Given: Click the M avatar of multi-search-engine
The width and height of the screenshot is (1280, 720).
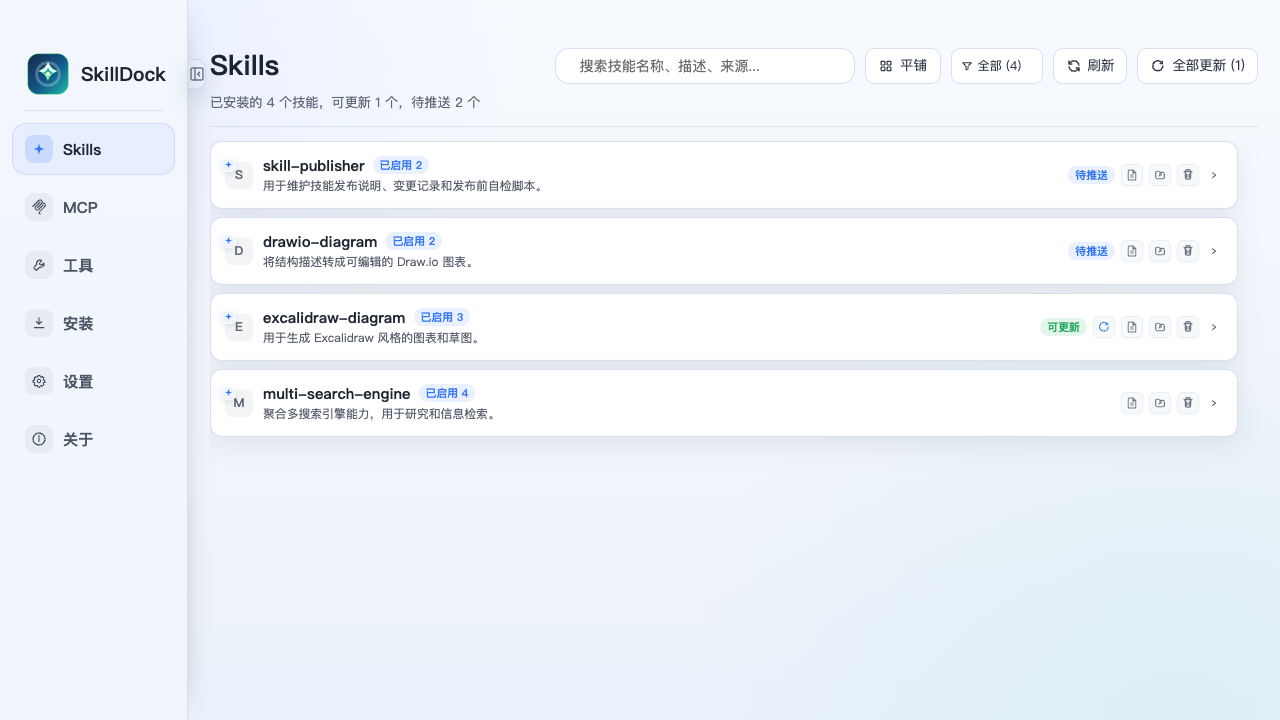Looking at the screenshot, I should [x=239, y=403].
